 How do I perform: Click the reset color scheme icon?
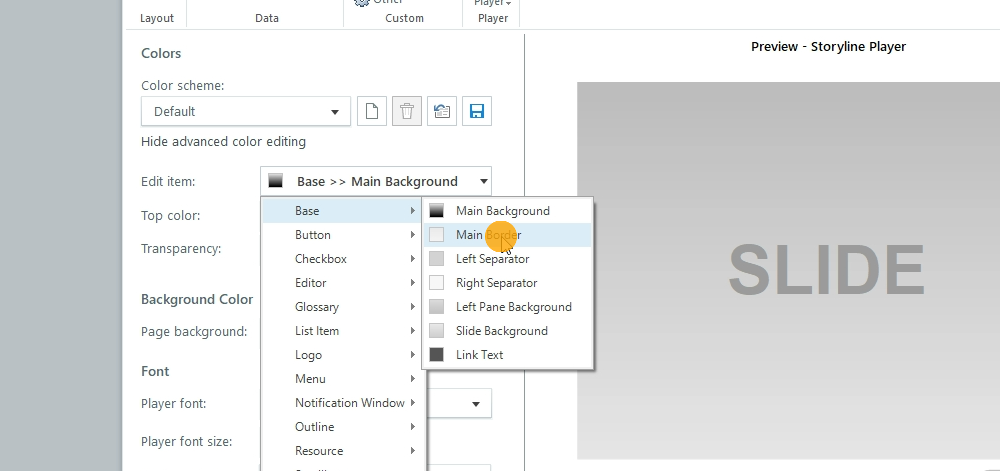442,111
